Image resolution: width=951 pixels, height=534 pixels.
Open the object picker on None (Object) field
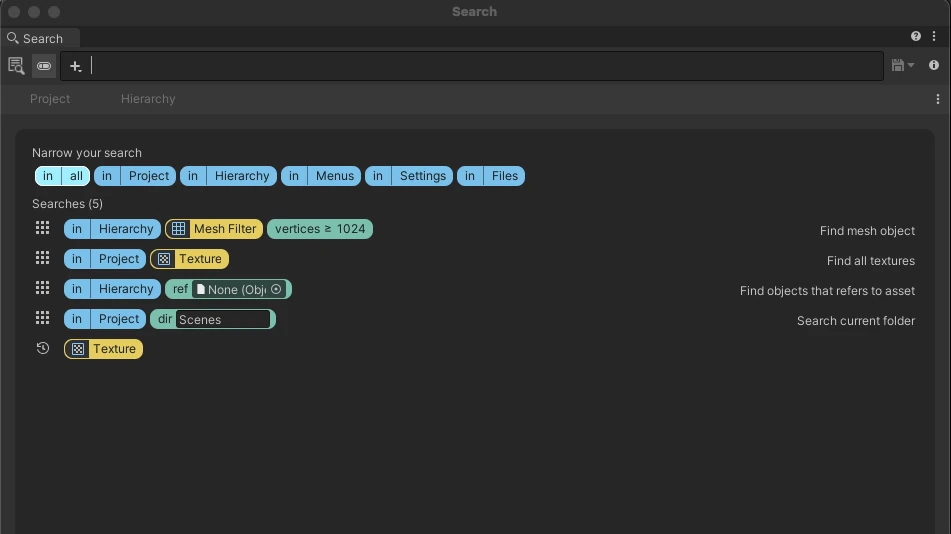click(276, 289)
